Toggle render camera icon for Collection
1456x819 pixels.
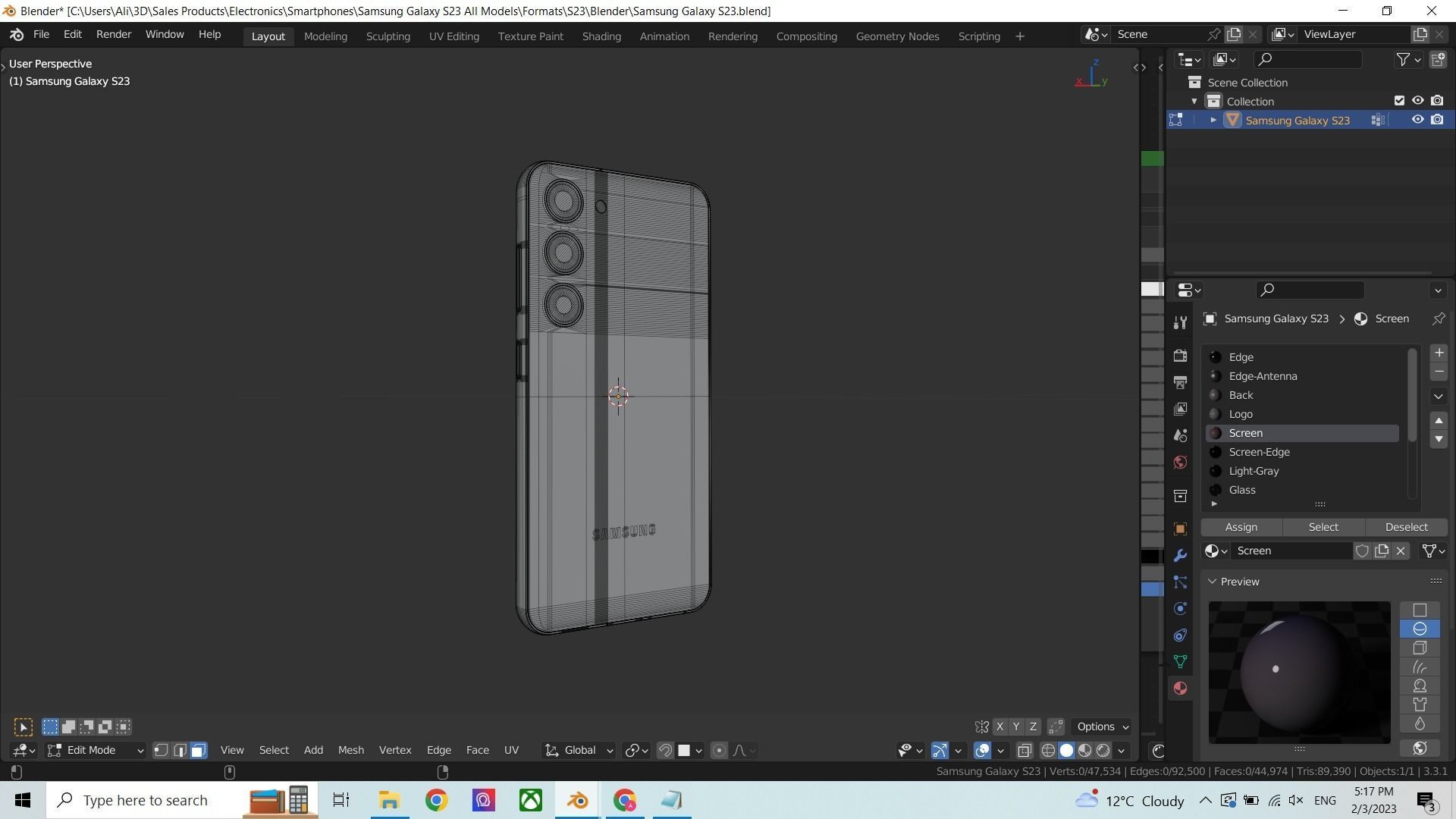(1437, 101)
